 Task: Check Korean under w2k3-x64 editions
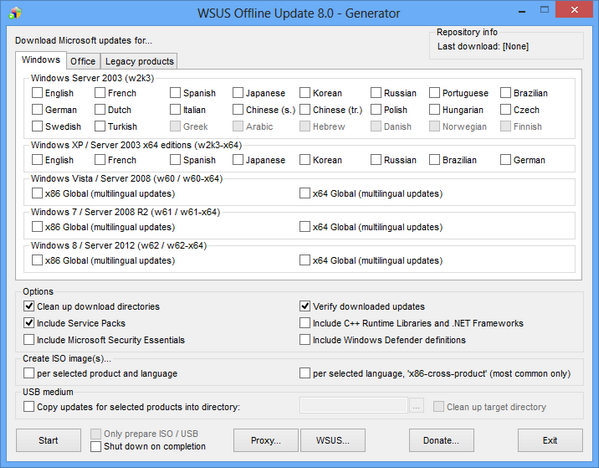(x=304, y=160)
